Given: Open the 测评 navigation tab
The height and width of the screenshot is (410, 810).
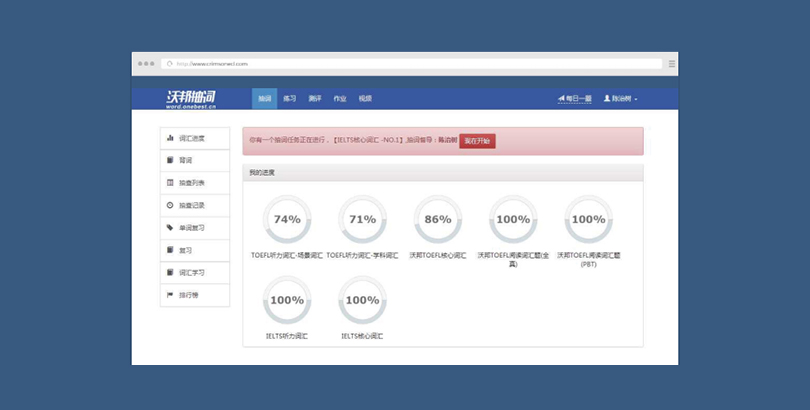Looking at the screenshot, I should point(315,99).
